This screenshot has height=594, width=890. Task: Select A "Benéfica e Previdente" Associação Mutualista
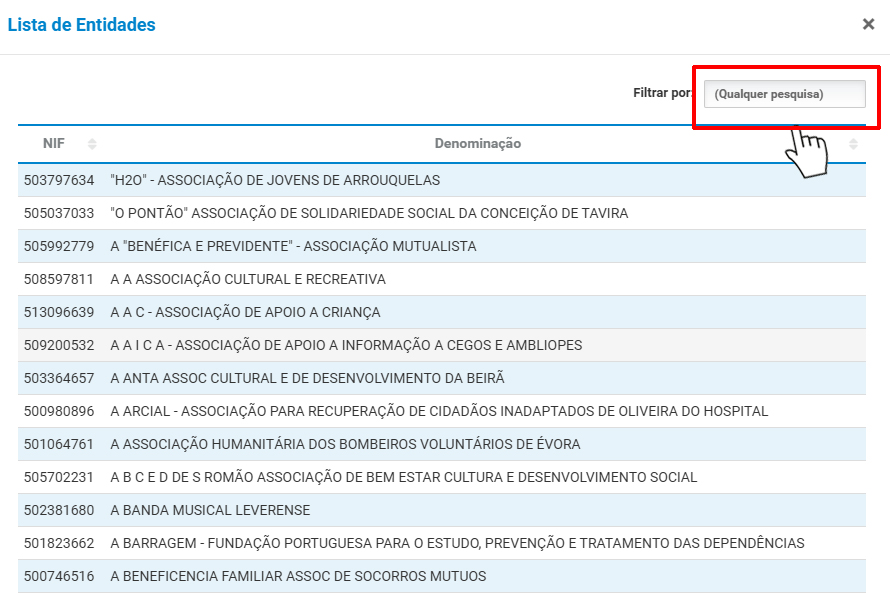pyautogui.click(x=293, y=247)
